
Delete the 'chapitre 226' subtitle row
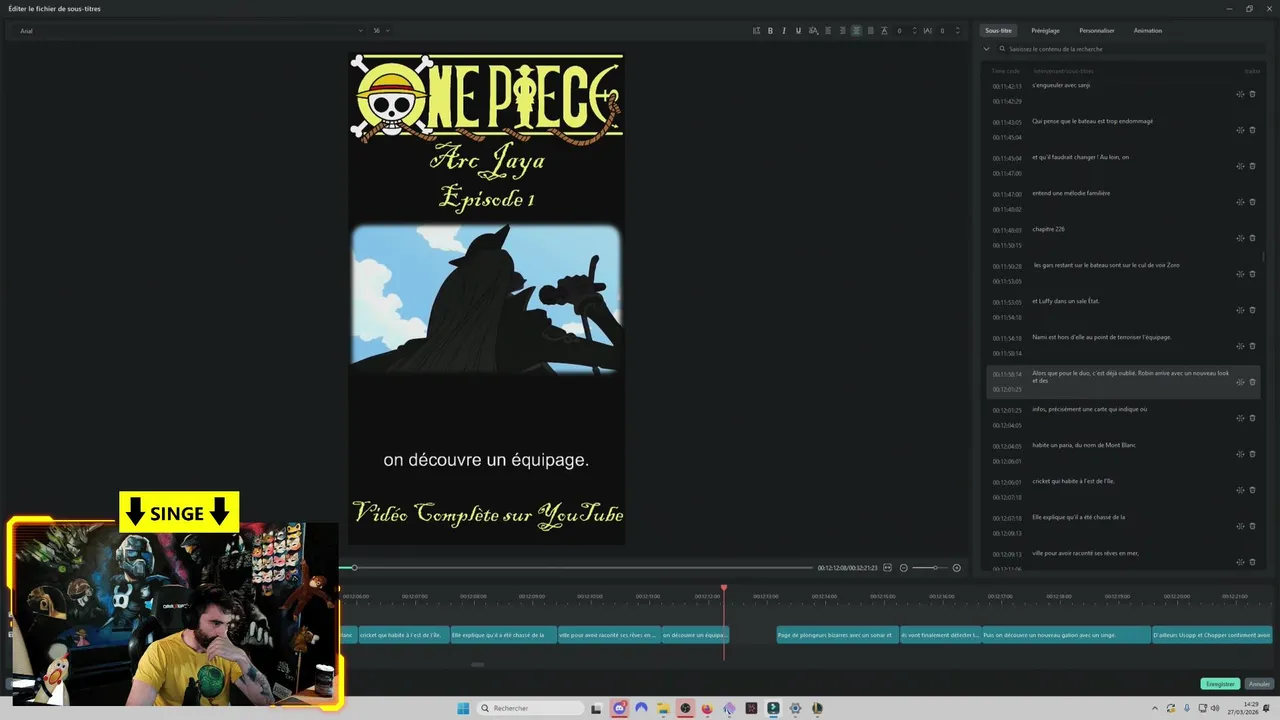click(x=1252, y=238)
